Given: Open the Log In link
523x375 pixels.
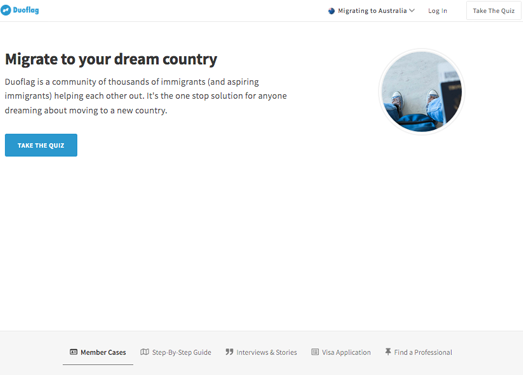Looking at the screenshot, I should pyautogui.click(x=437, y=11).
